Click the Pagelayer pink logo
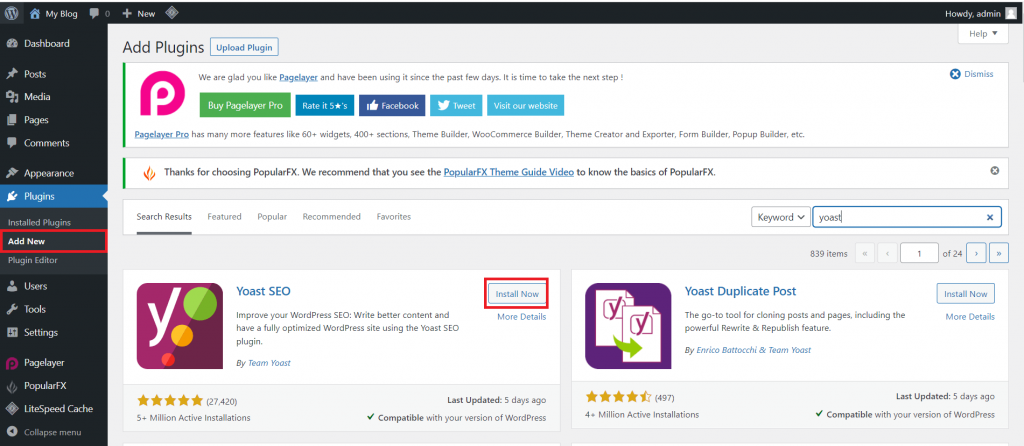The height and width of the screenshot is (446, 1024). coord(163,93)
